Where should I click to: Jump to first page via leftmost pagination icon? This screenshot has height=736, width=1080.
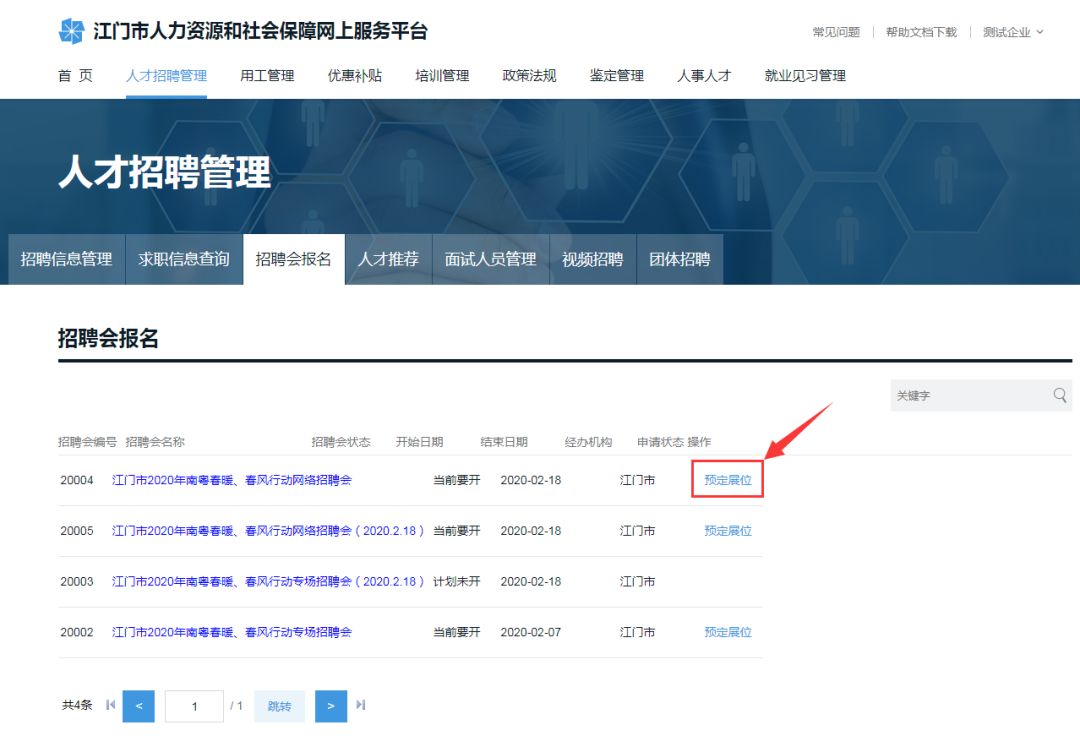tap(110, 705)
